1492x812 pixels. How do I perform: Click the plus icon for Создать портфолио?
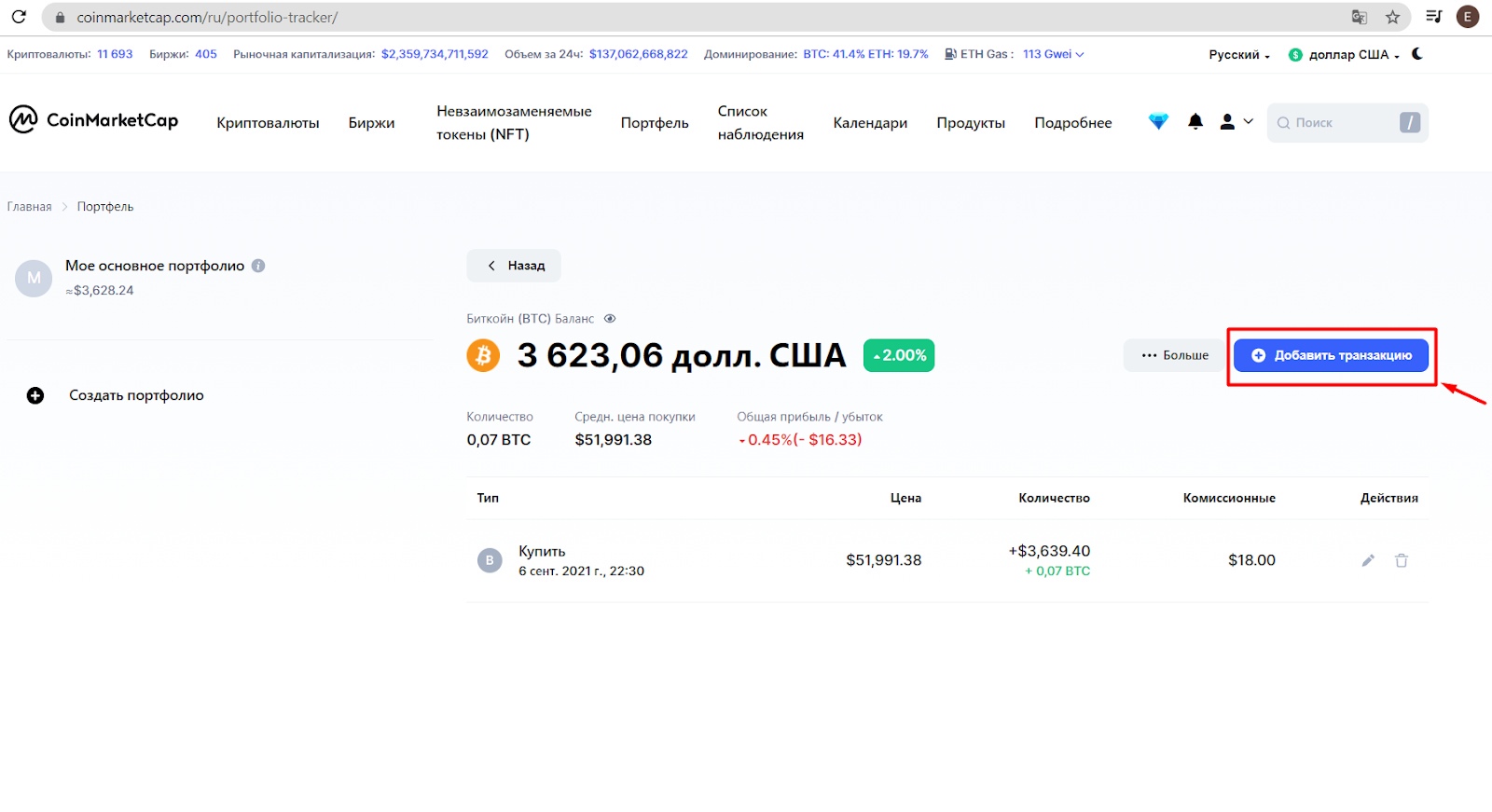35,395
